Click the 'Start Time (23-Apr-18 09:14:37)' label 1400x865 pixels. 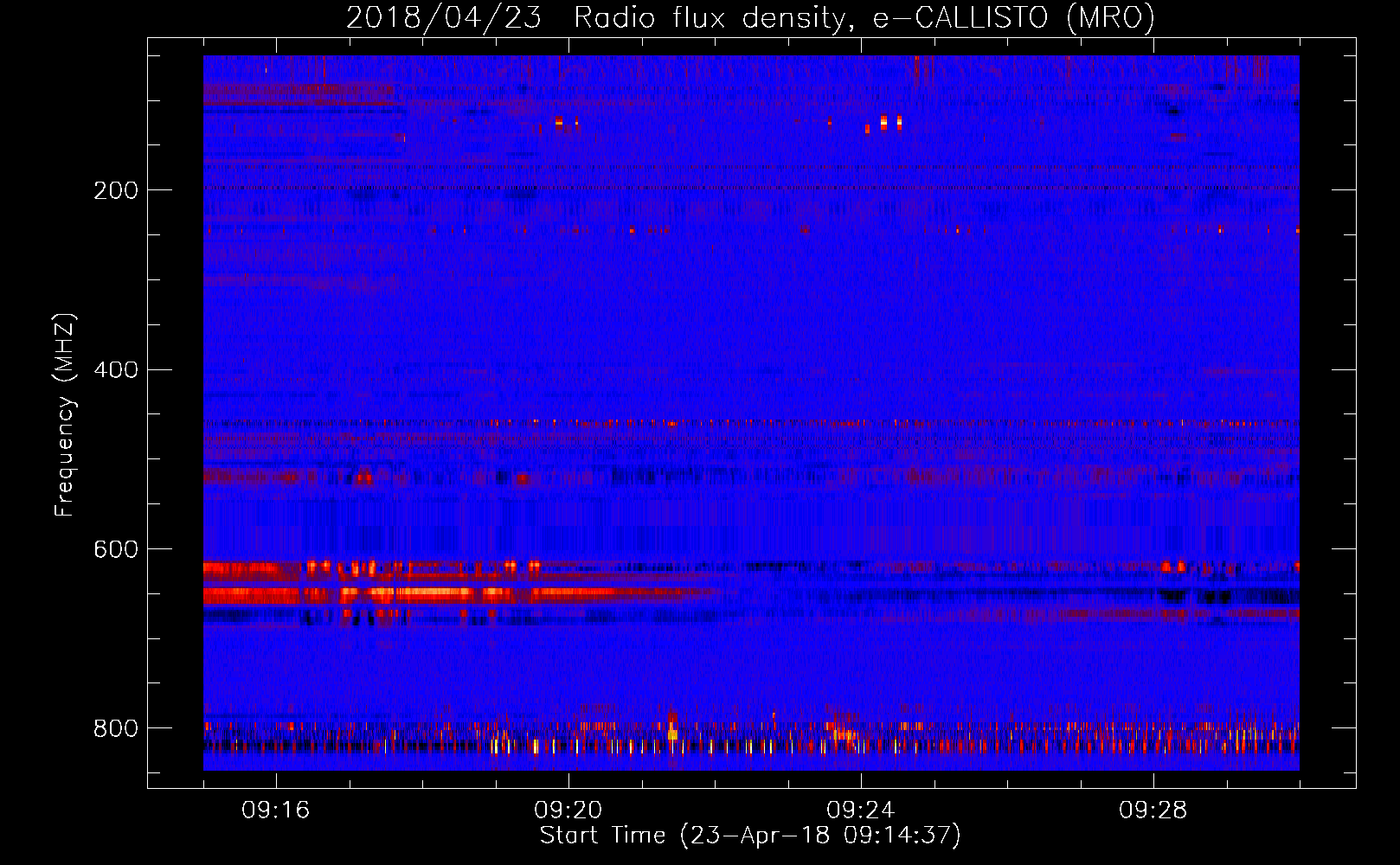(750, 836)
